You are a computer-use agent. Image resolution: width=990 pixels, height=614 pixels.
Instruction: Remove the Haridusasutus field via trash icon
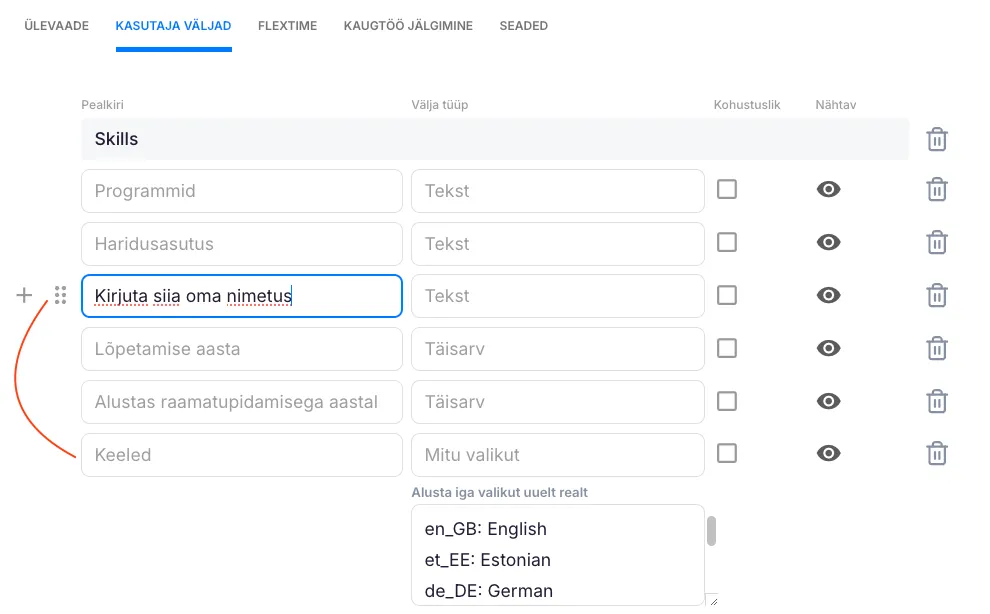click(x=936, y=243)
